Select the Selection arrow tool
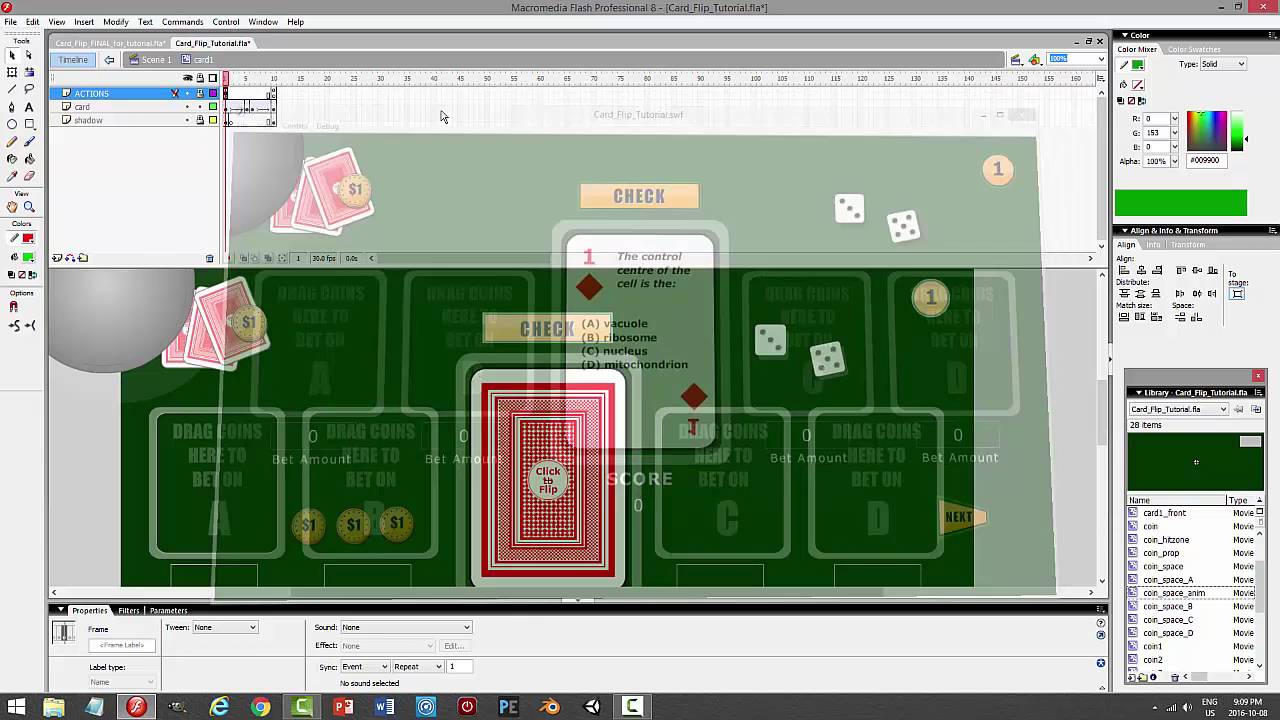The height and width of the screenshot is (720, 1280). pos(12,55)
